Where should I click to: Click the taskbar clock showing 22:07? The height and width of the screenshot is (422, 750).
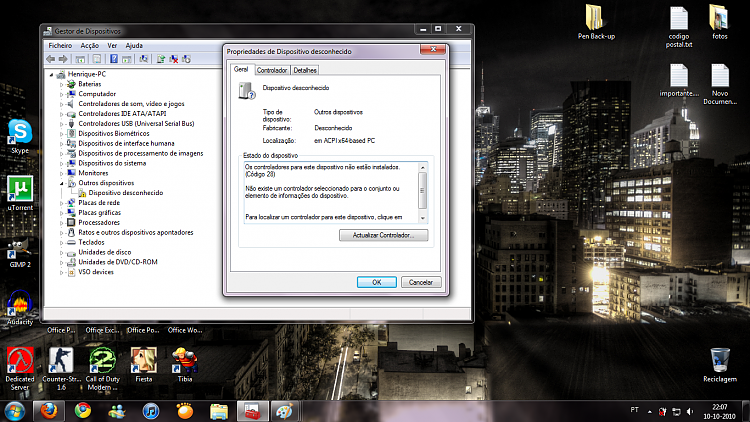[719, 411]
